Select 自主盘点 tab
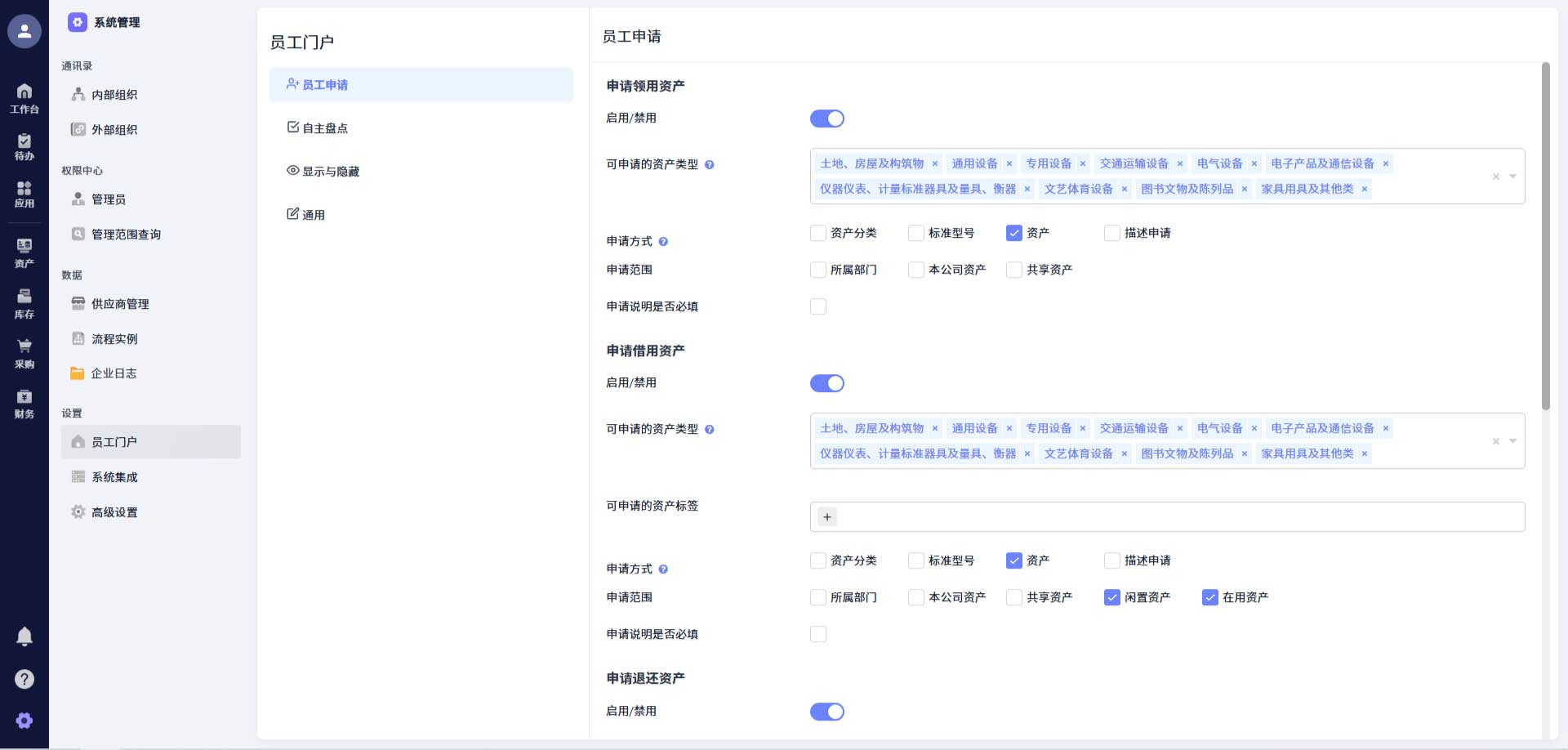This screenshot has height=750, width=1568. (421, 128)
